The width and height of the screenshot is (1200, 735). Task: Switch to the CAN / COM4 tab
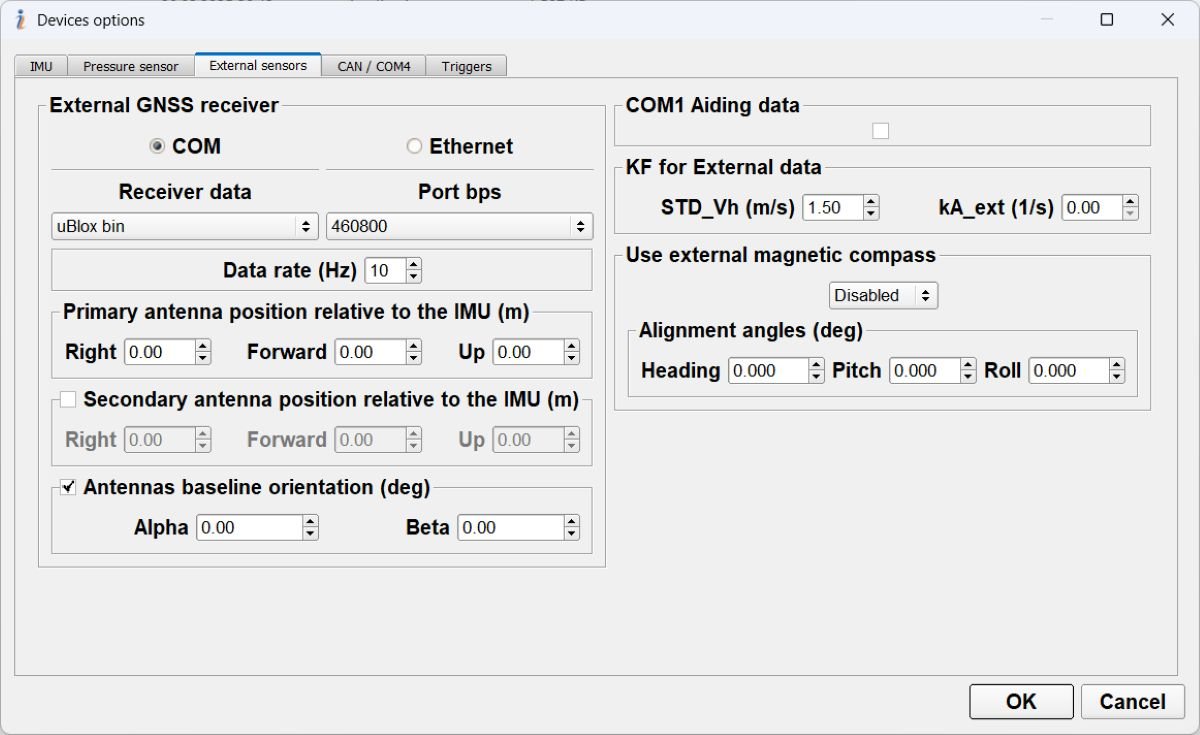(373, 65)
